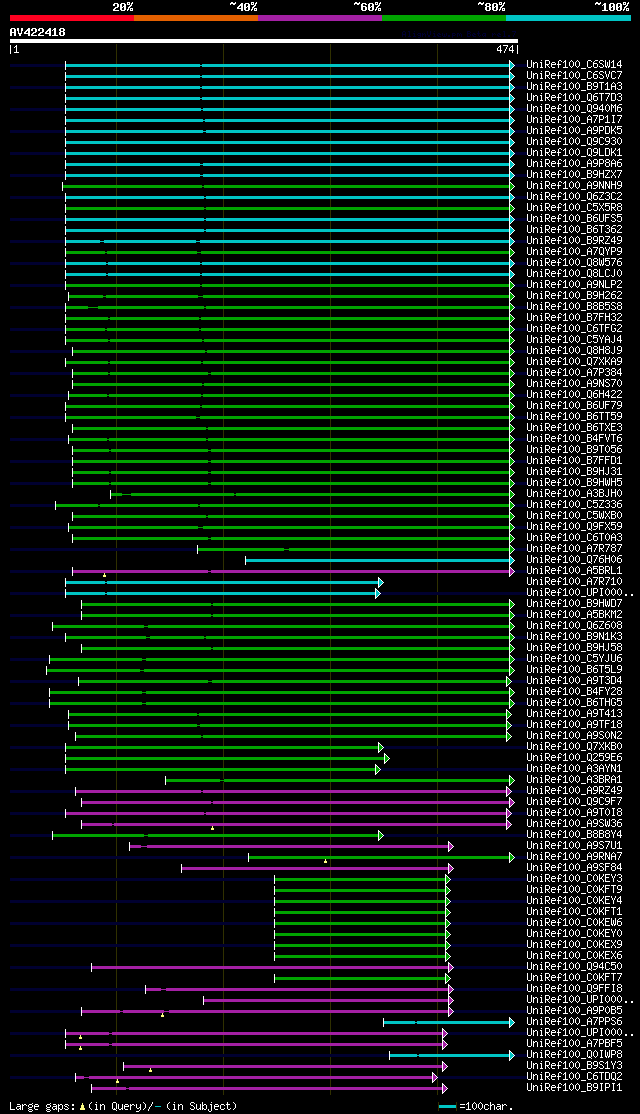Select the label UniRef100_Q9FFI8
Image resolution: width=640 pixels, height=1114 pixels.
[575, 989]
